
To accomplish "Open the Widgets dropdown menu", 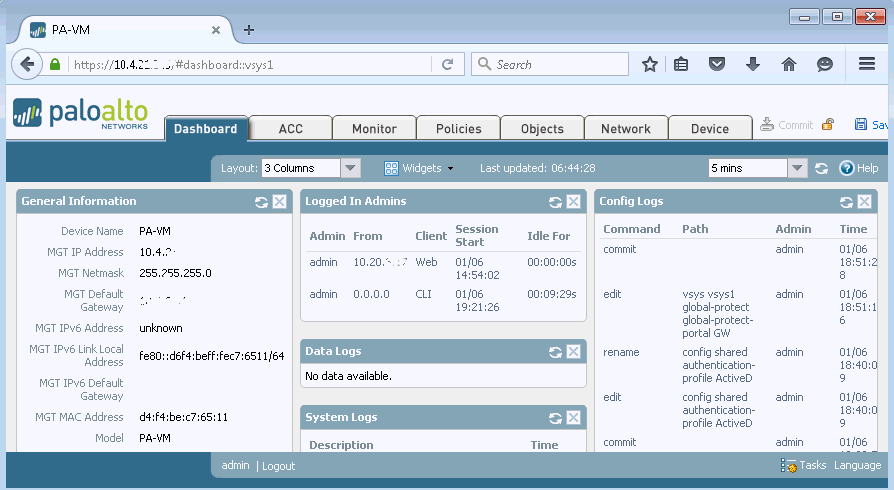I will point(419,169).
